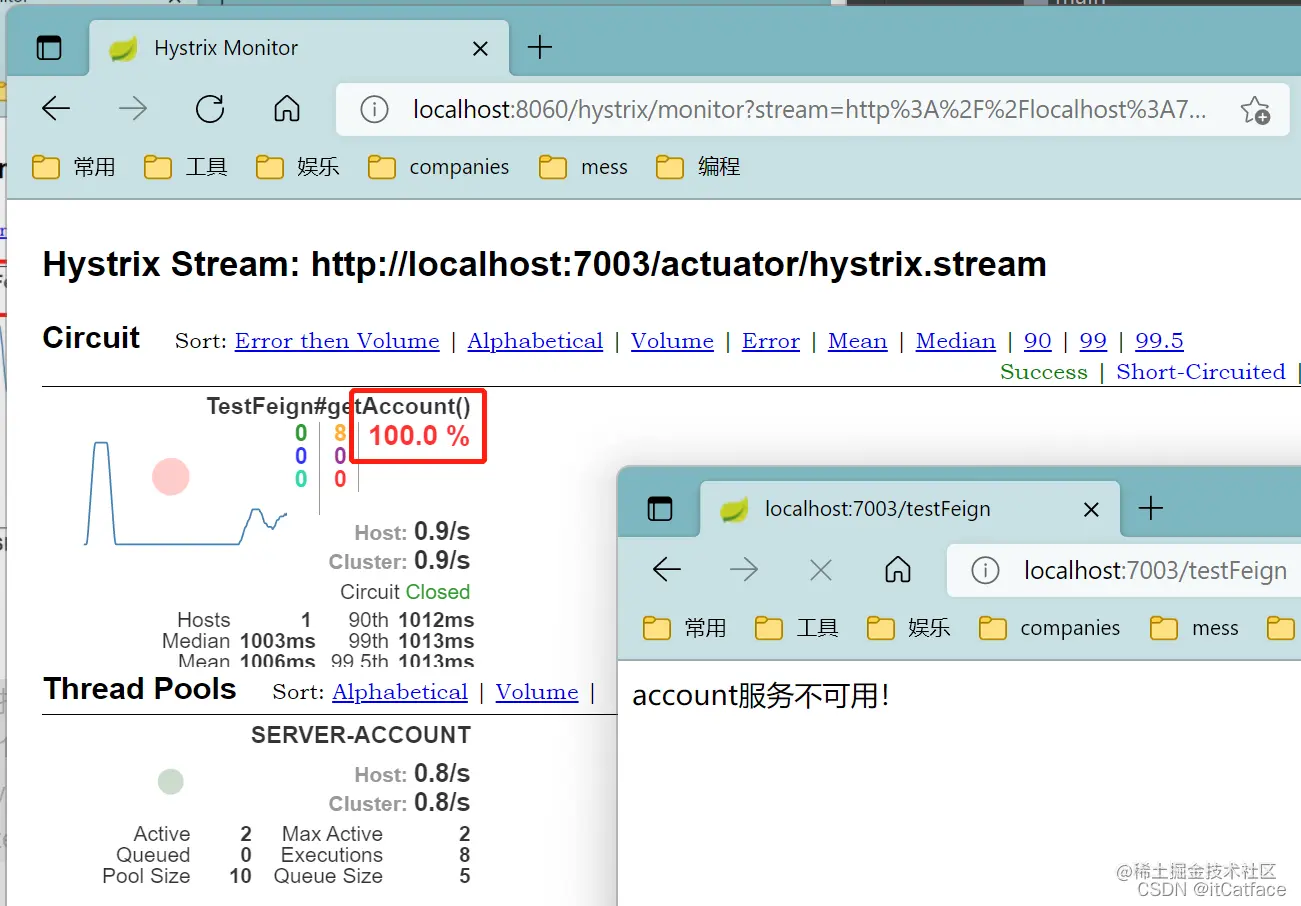Open the home page in Hystrix Monitor window
Viewport: 1301px width, 906px height.
pos(287,109)
